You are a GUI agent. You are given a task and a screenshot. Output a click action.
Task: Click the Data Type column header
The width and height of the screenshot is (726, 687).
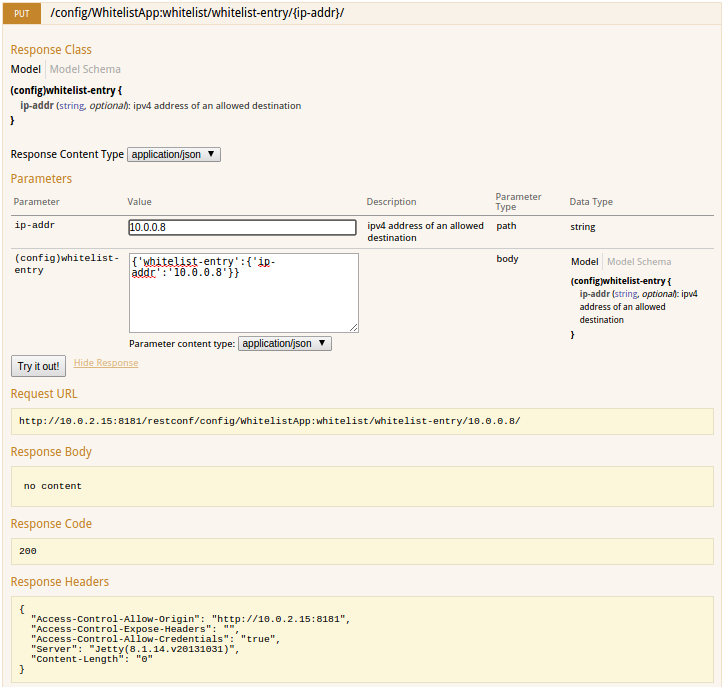tap(591, 202)
